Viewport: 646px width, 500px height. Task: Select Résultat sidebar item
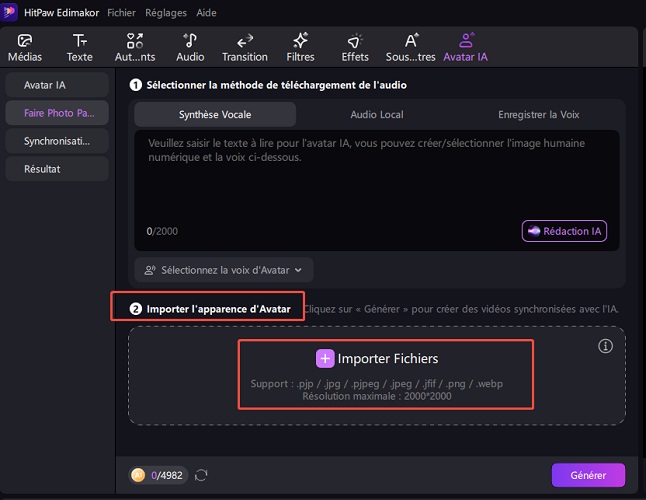pos(57,169)
